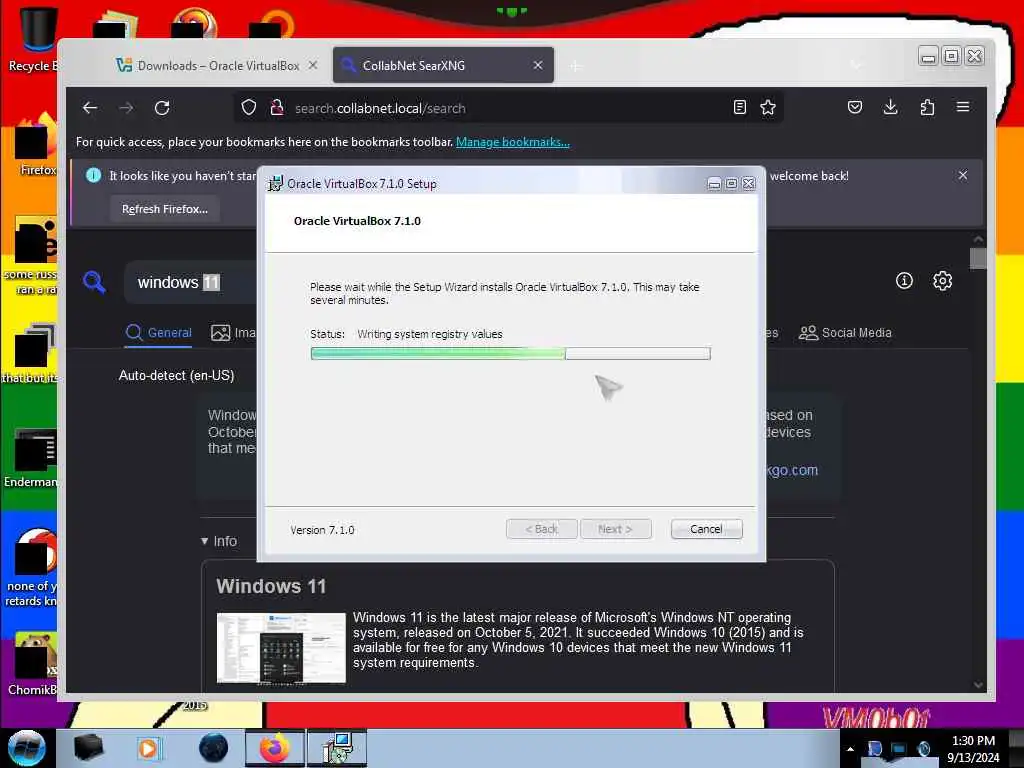The height and width of the screenshot is (768, 1024).
Task: Bookmark this page with the star
Action: pos(768,108)
